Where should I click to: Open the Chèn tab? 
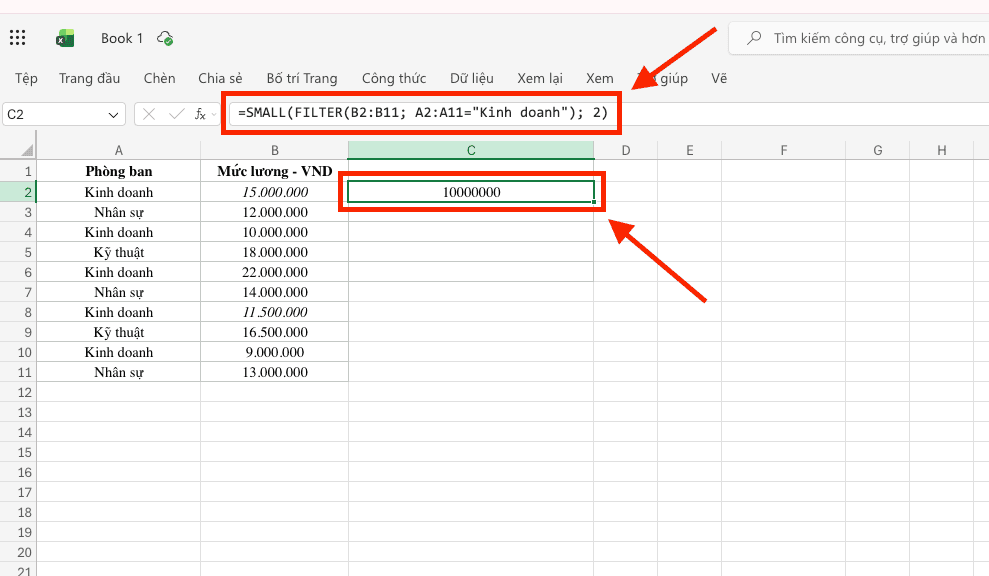coord(160,78)
